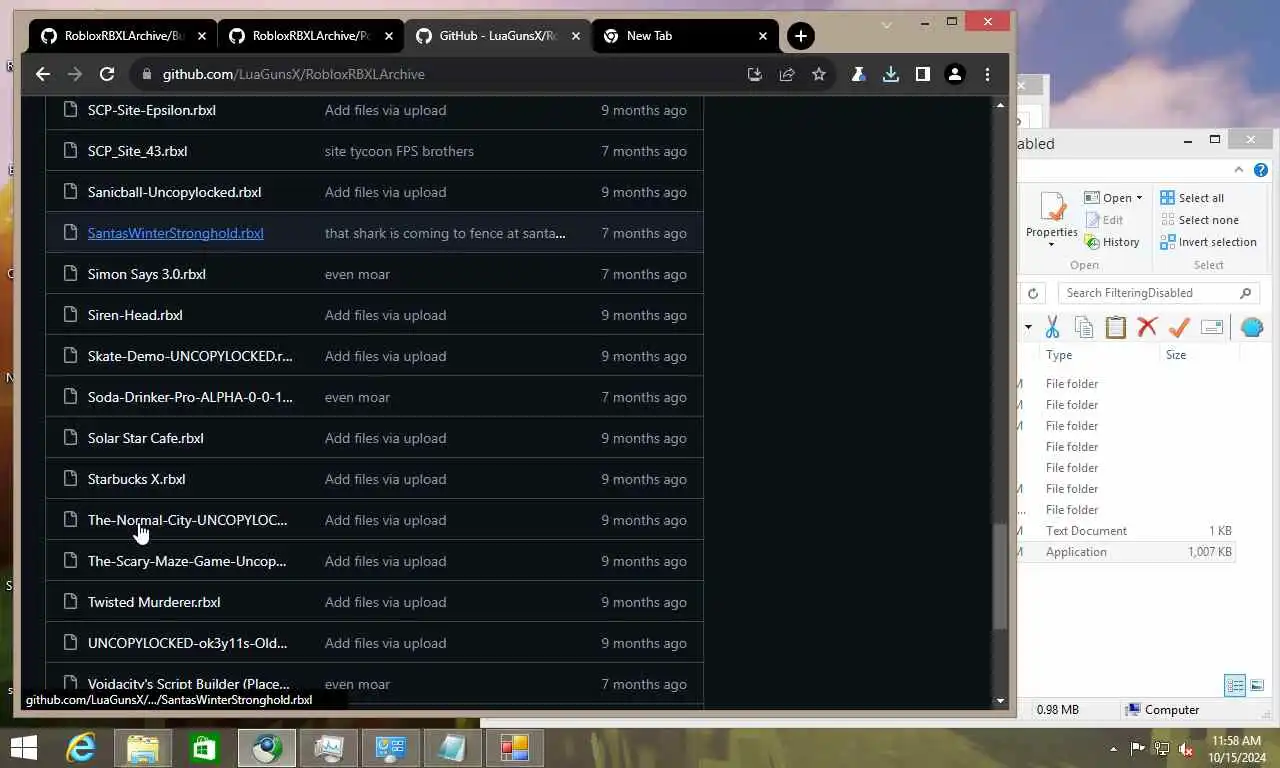Click History in File Explorer ribbon

click(1112, 242)
